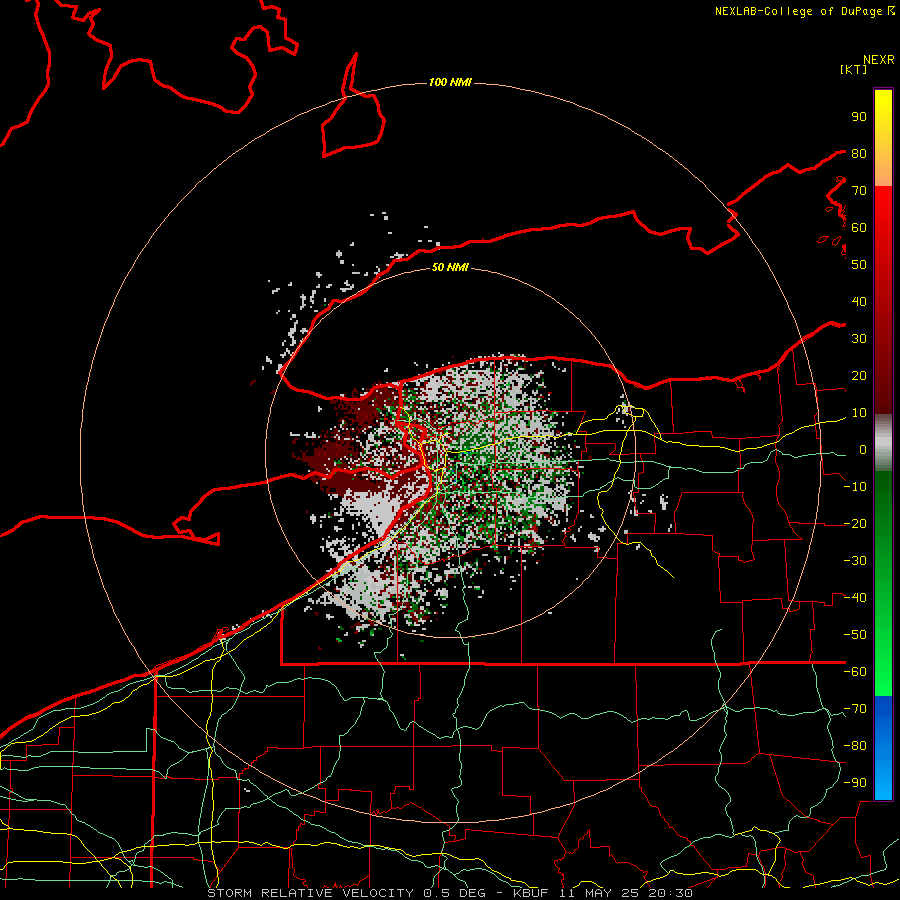The image size is (900, 900).
Task: Click the 100 NMI range ring label
Action: point(450,83)
